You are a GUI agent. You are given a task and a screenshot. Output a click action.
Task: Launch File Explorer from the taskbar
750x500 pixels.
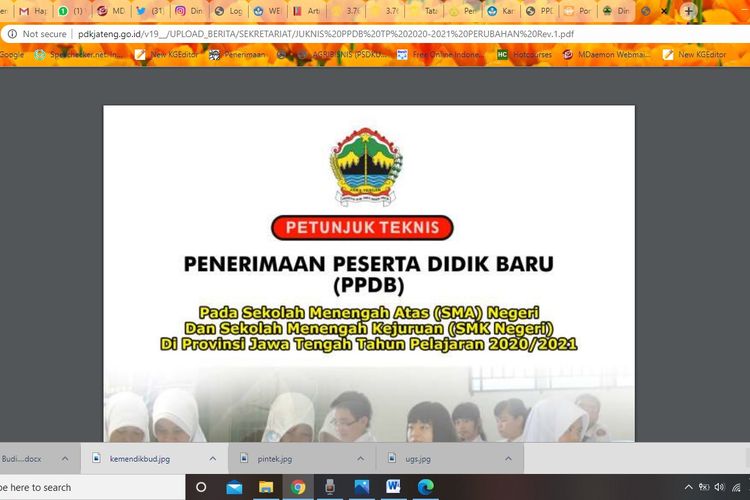pos(266,487)
